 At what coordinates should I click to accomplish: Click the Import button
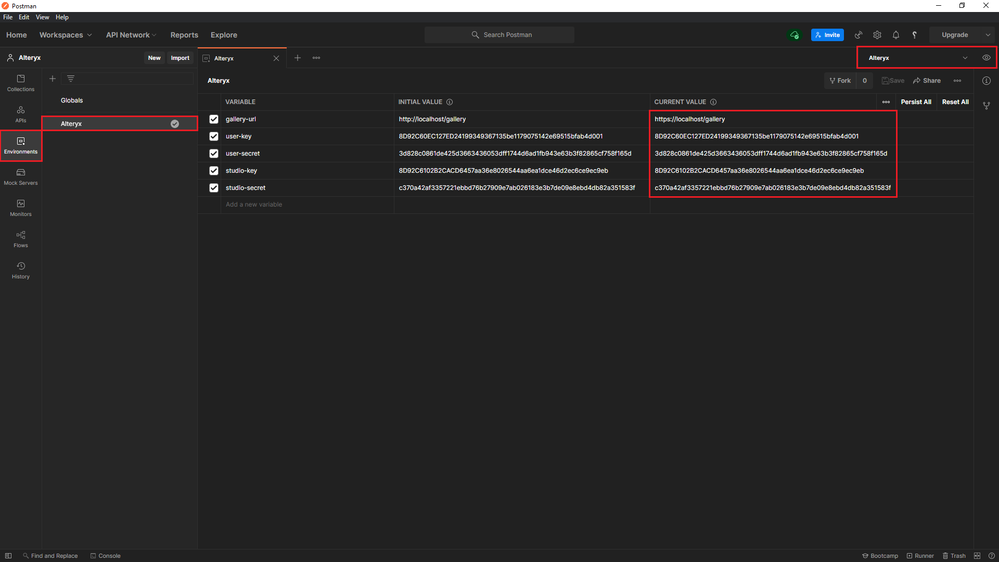coord(180,58)
